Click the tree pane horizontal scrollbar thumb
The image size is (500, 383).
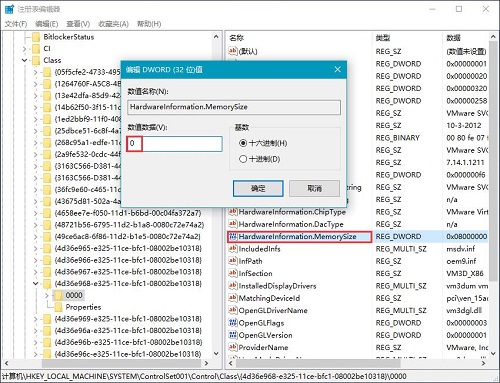pos(121,363)
